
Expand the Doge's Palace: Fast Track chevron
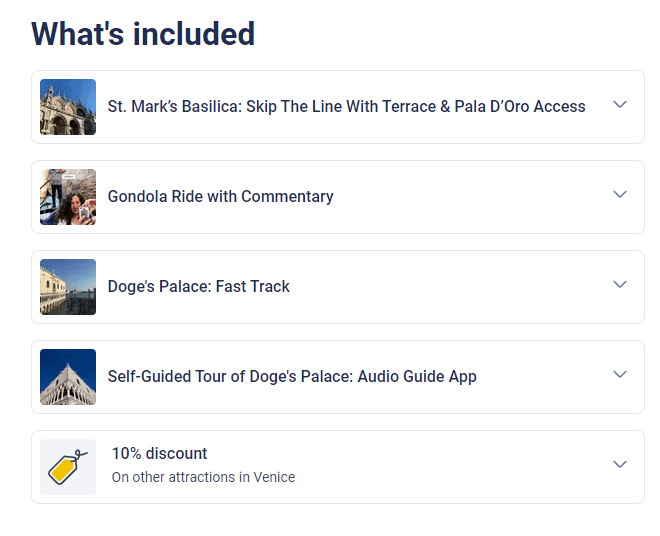tap(620, 284)
